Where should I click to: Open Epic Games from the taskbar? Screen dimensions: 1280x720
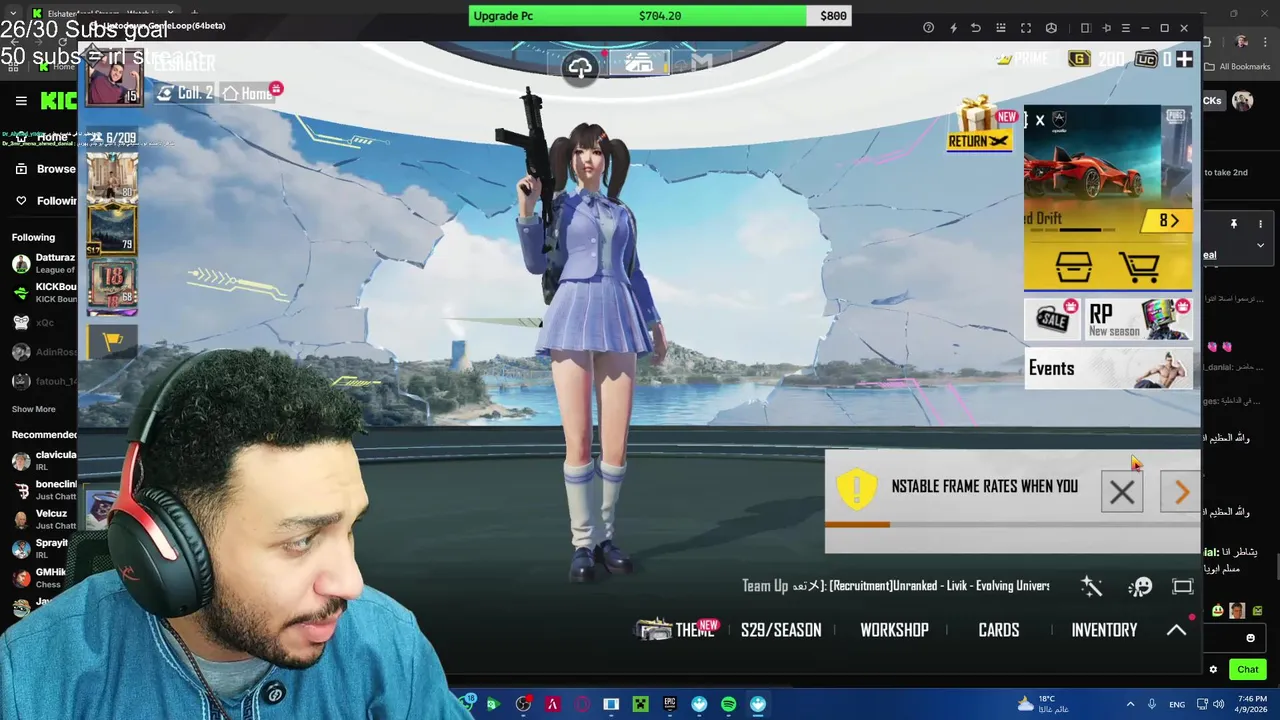(669, 704)
